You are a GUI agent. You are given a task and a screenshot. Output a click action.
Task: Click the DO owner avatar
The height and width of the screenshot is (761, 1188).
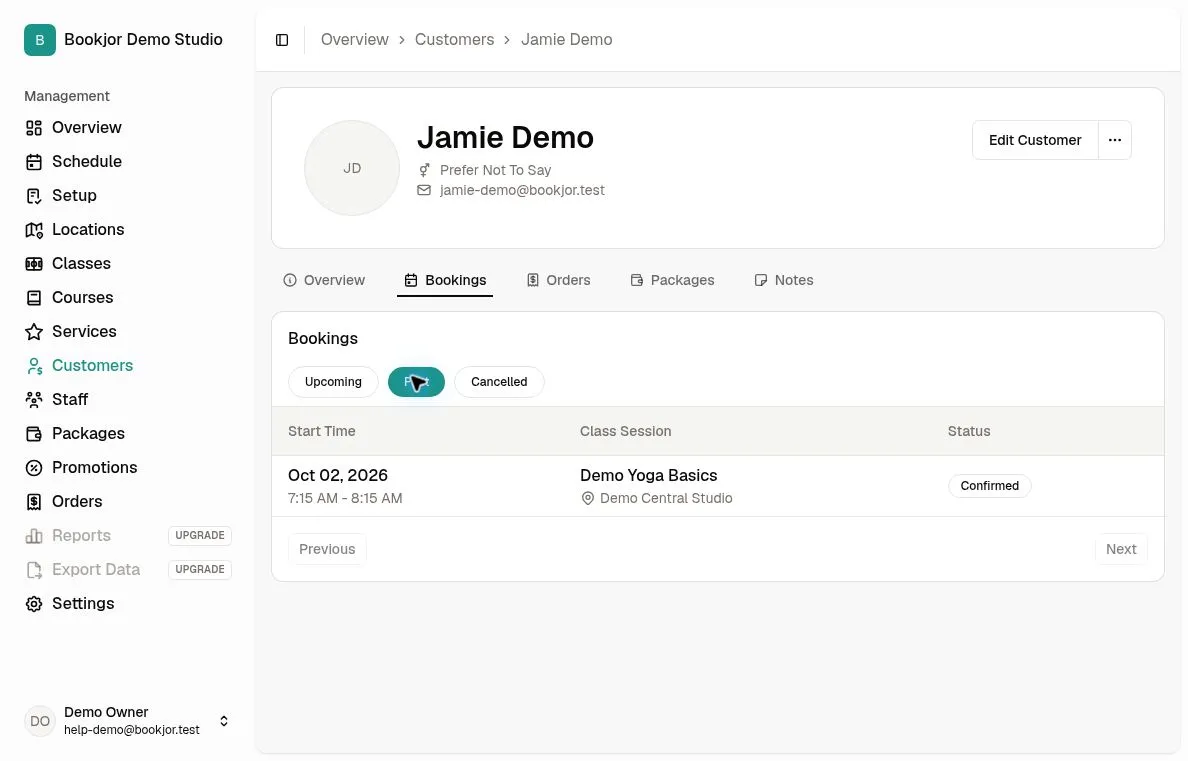point(40,721)
